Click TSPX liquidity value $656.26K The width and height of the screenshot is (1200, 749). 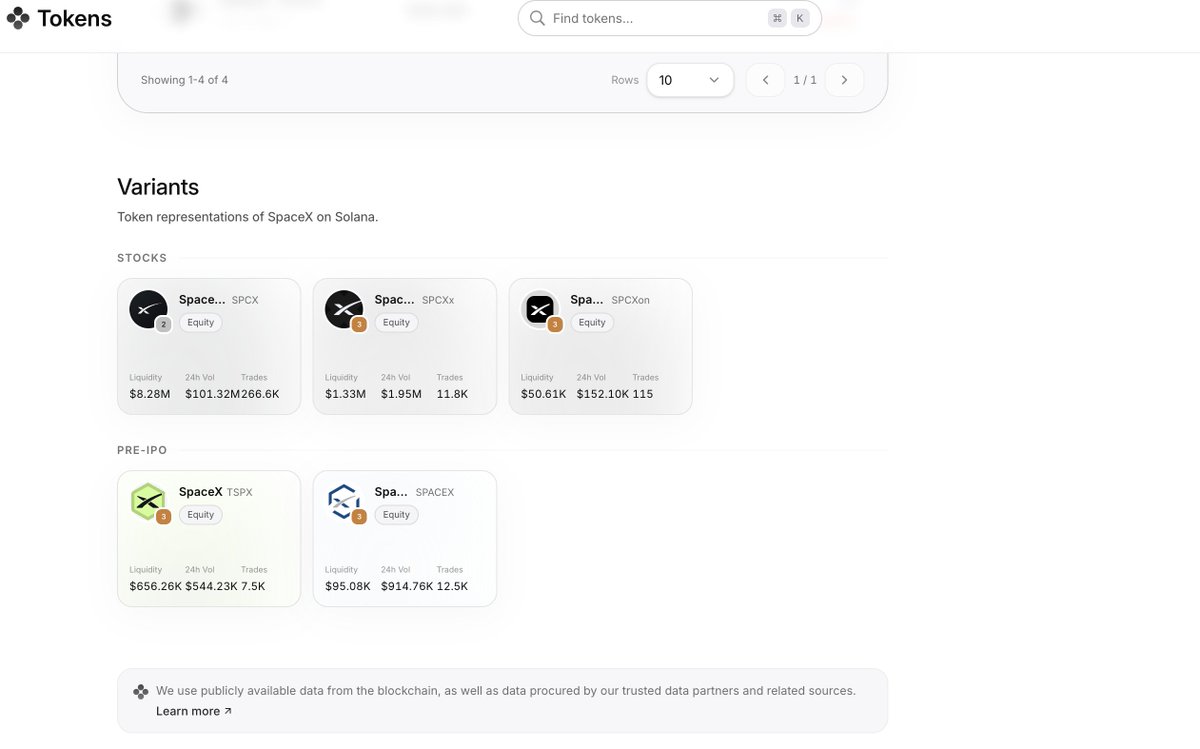click(156, 586)
